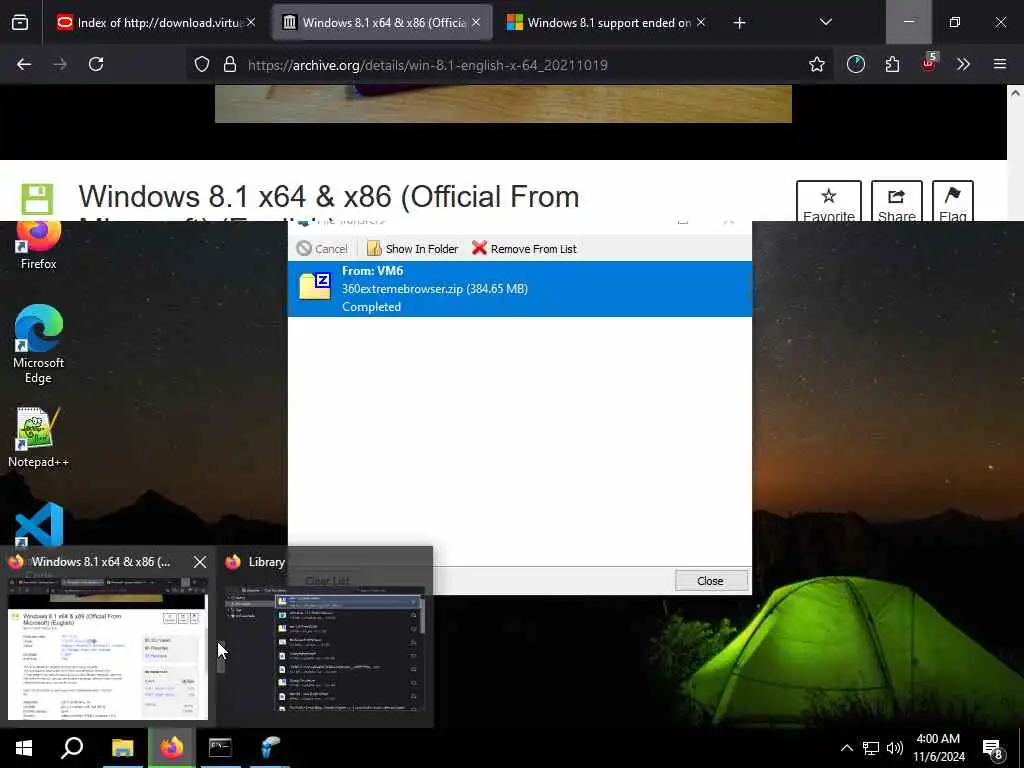1024x768 pixels.
Task: Select the Library window preview thumbnail
Action: pos(325,637)
